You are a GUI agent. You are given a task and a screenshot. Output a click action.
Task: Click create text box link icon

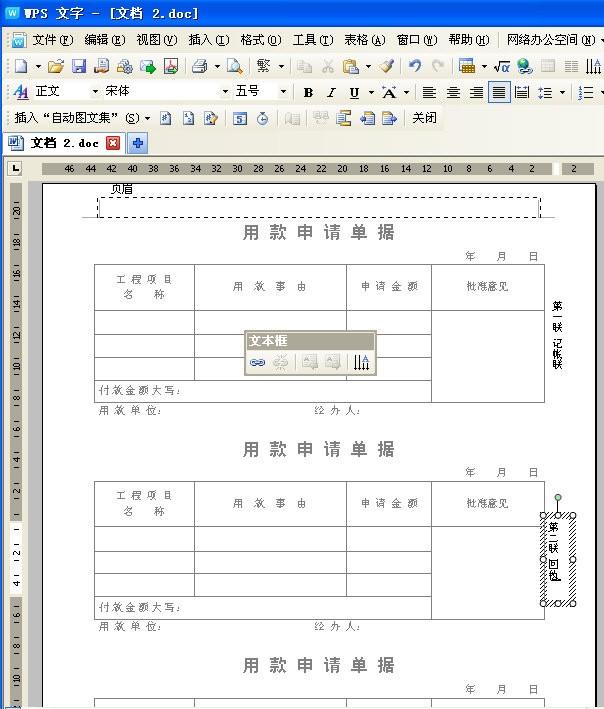click(x=258, y=362)
